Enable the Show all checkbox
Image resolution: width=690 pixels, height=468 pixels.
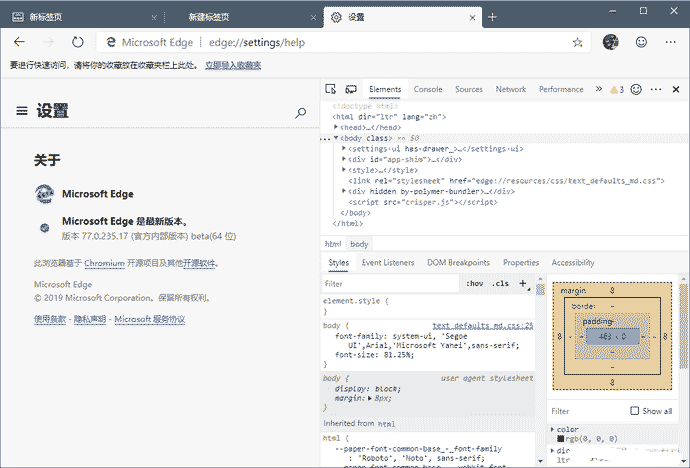635,410
